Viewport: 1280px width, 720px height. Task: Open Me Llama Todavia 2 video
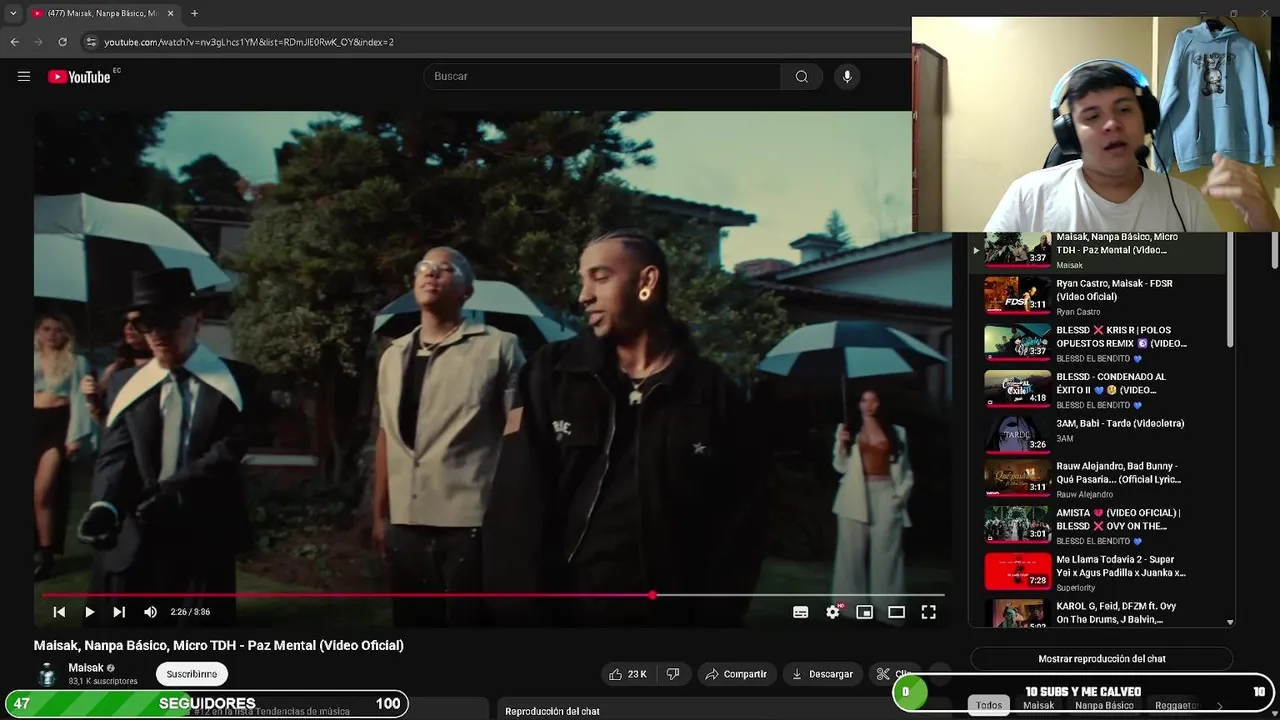1100,573
